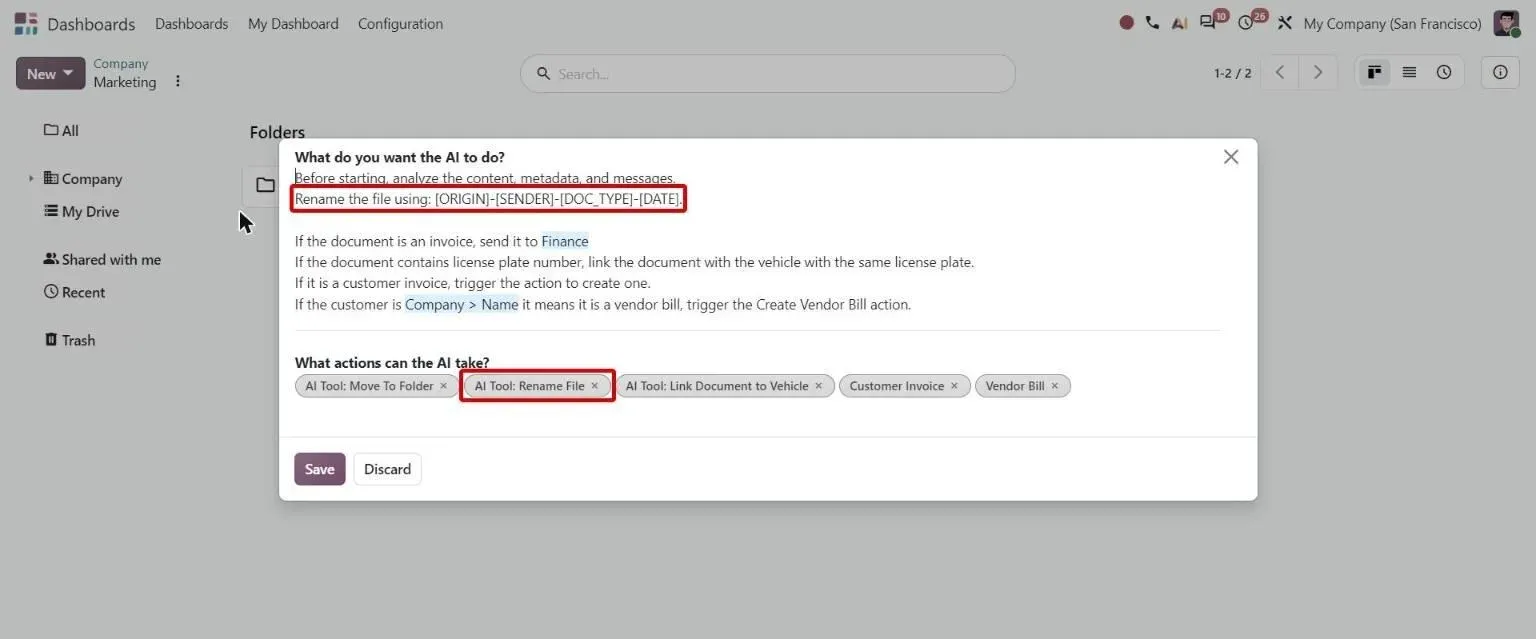Screen dimensions: 1536x639
Task: Open the debug tools wrench icon
Action: [x=1285, y=23]
